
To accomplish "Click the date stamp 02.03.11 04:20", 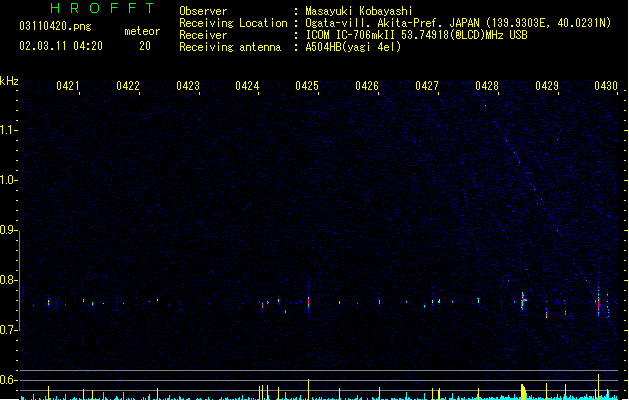I will [x=61, y=46].
